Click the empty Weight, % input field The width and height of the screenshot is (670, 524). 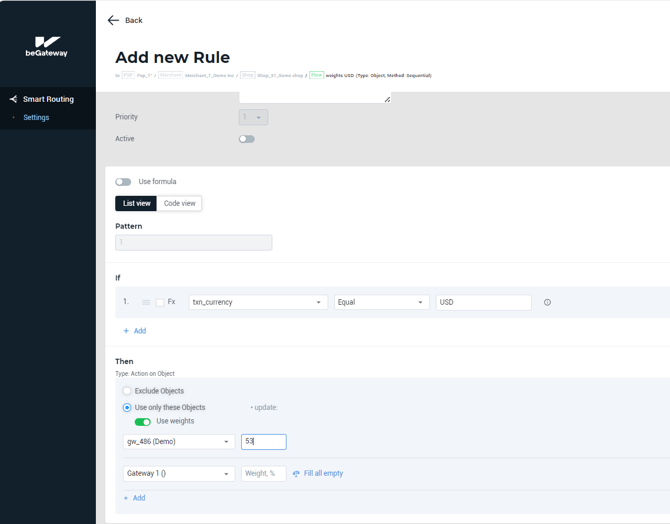pyautogui.click(x=263, y=474)
